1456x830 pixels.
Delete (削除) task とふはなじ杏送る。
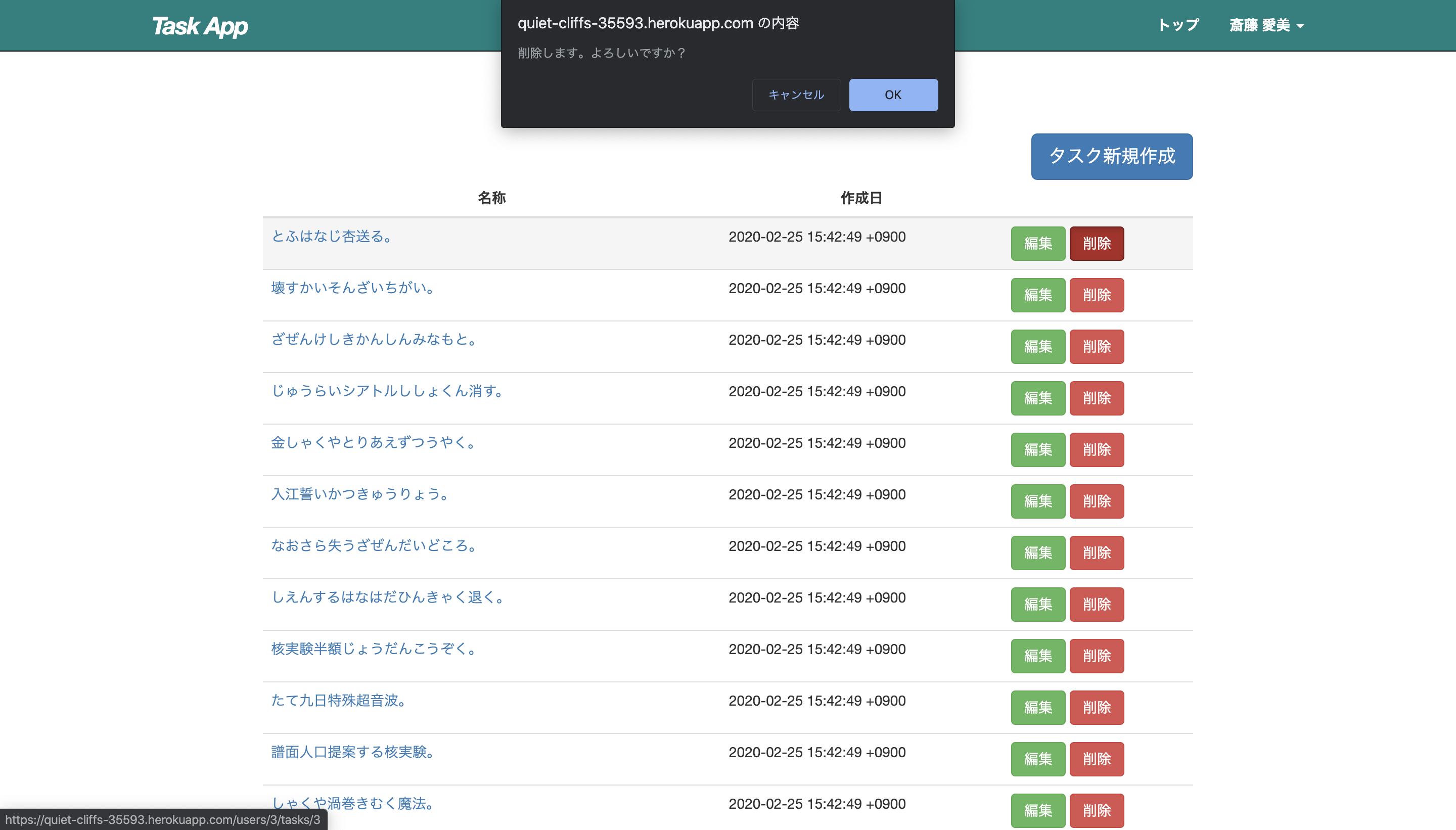(x=1096, y=244)
